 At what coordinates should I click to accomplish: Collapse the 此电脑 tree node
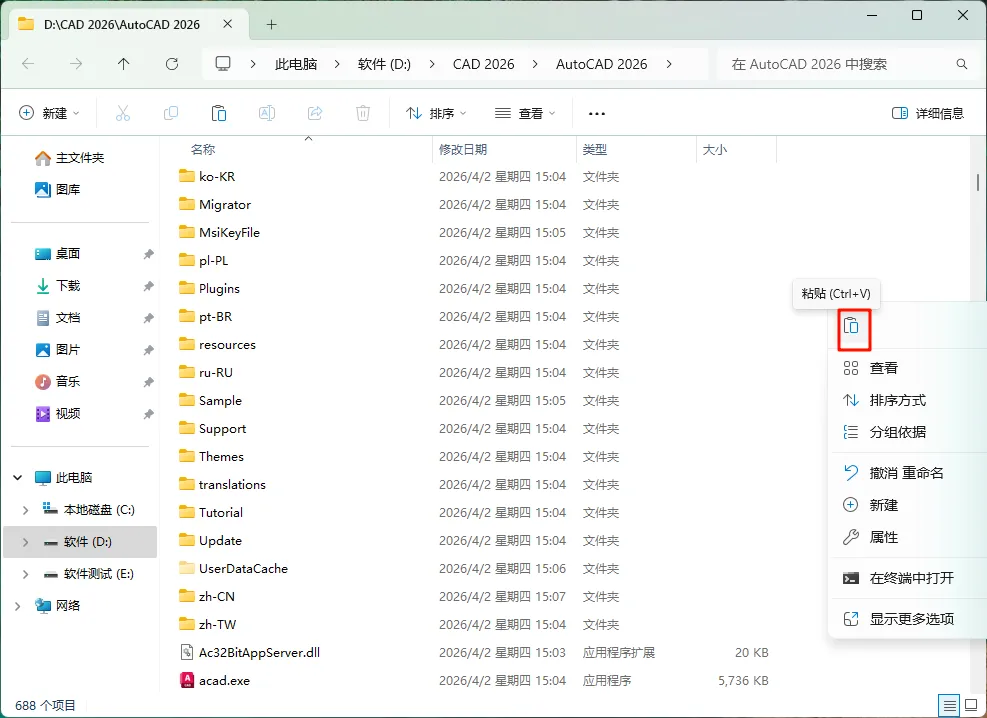(18, 478)
